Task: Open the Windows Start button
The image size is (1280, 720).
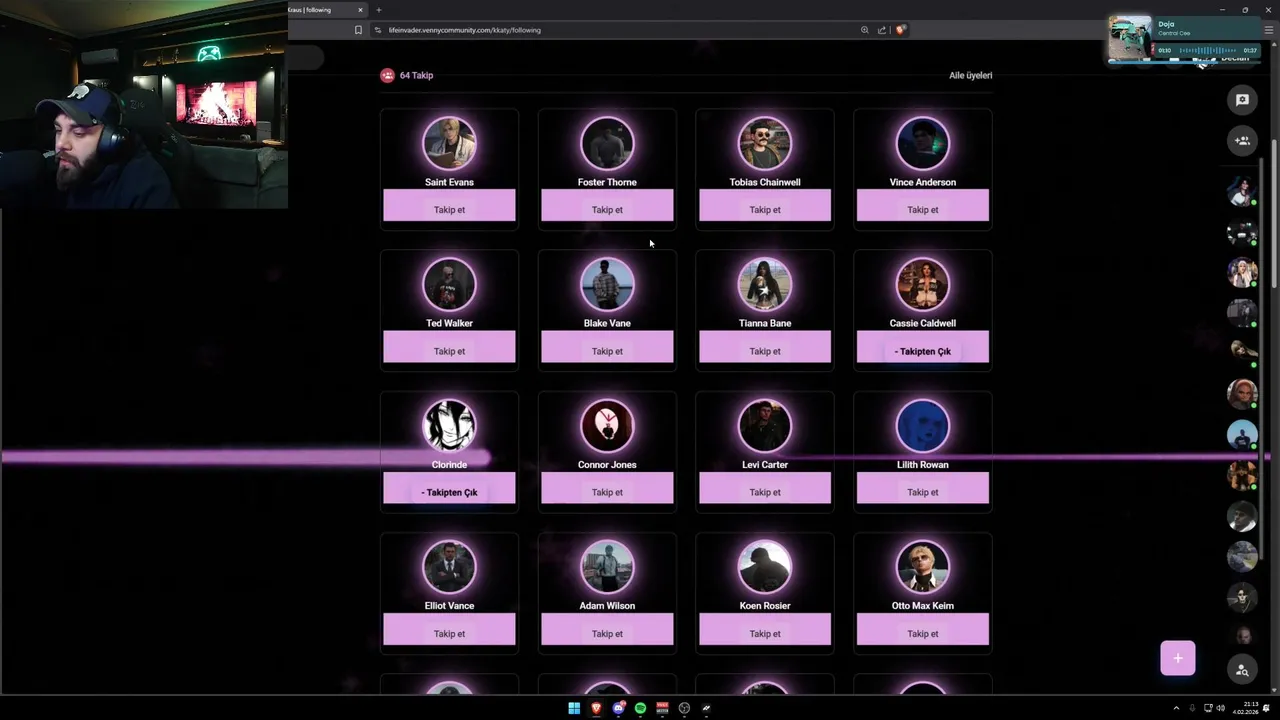Action: tap(574, 708)
